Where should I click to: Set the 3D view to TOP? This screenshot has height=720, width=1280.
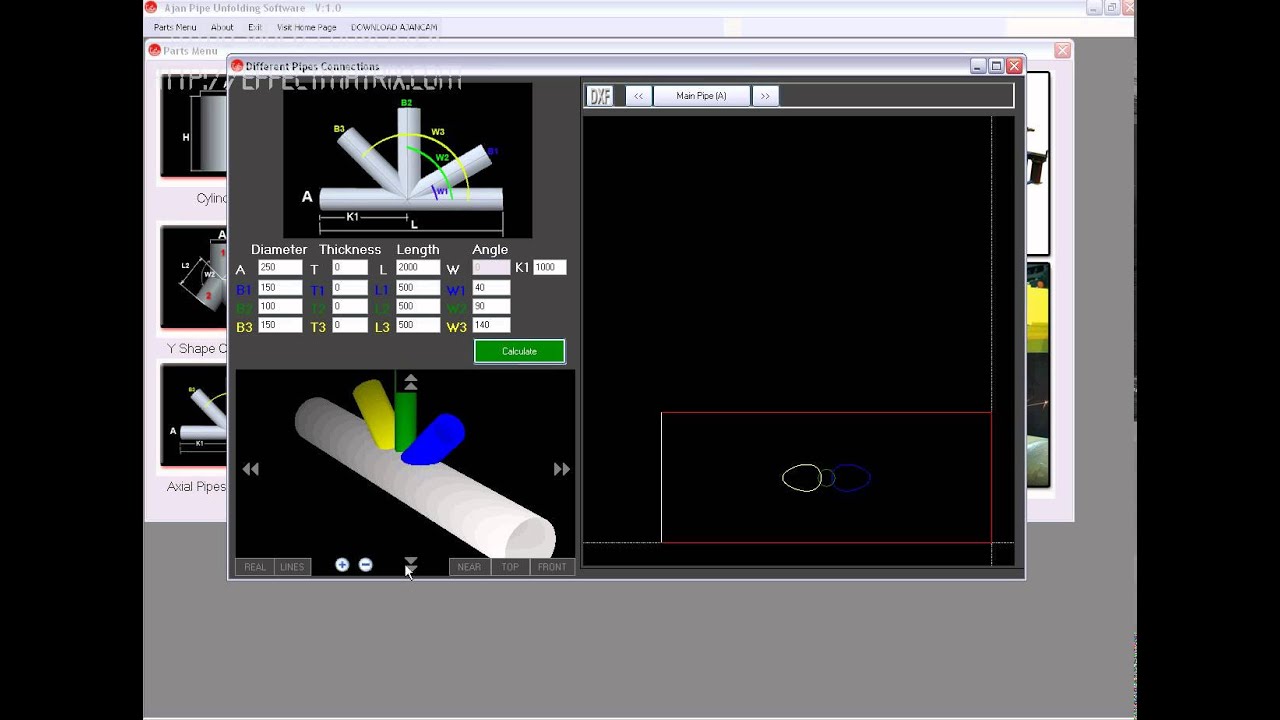pyautogui.click(x=510, y=567)
